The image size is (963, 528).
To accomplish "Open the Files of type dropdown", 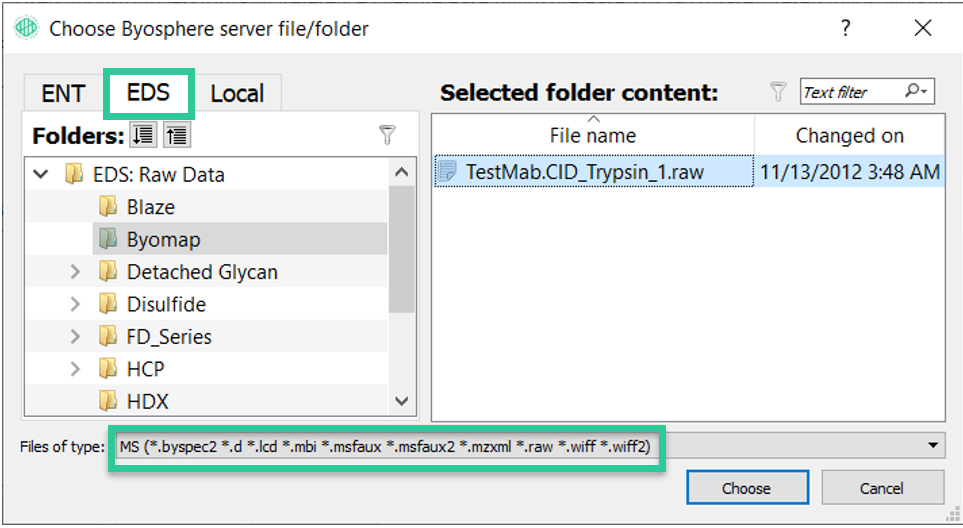I will (x=933, y=446).
